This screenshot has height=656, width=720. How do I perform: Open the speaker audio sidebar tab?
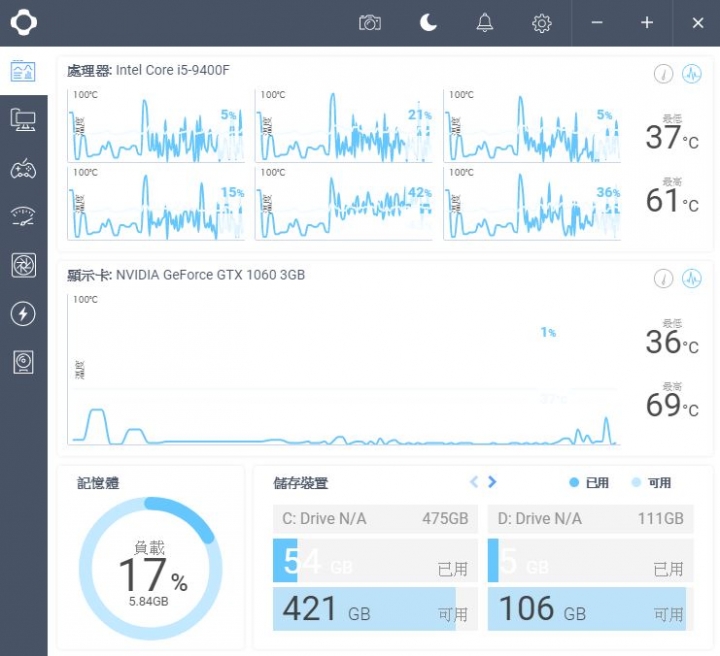[x=23, y=362]
